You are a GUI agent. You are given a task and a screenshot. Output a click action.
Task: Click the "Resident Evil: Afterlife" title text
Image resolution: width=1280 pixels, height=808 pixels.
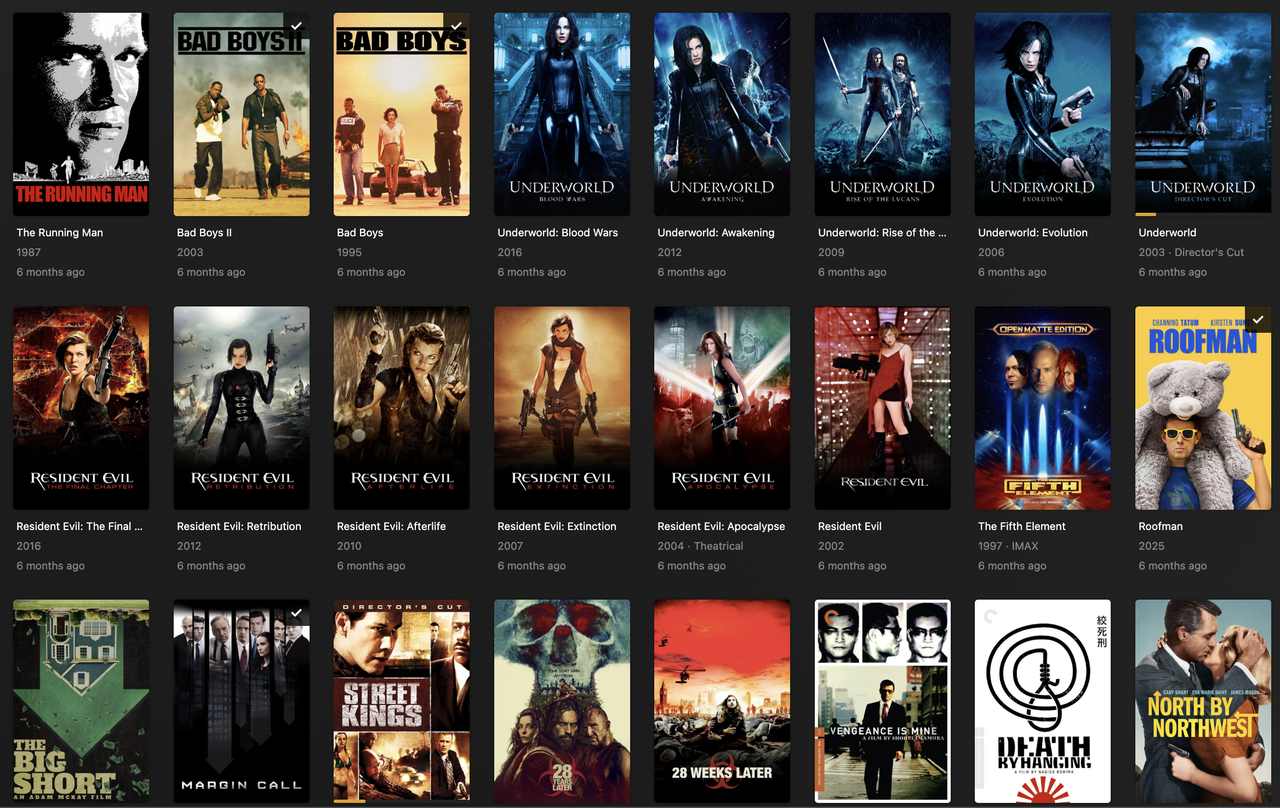tap(391, 526)
